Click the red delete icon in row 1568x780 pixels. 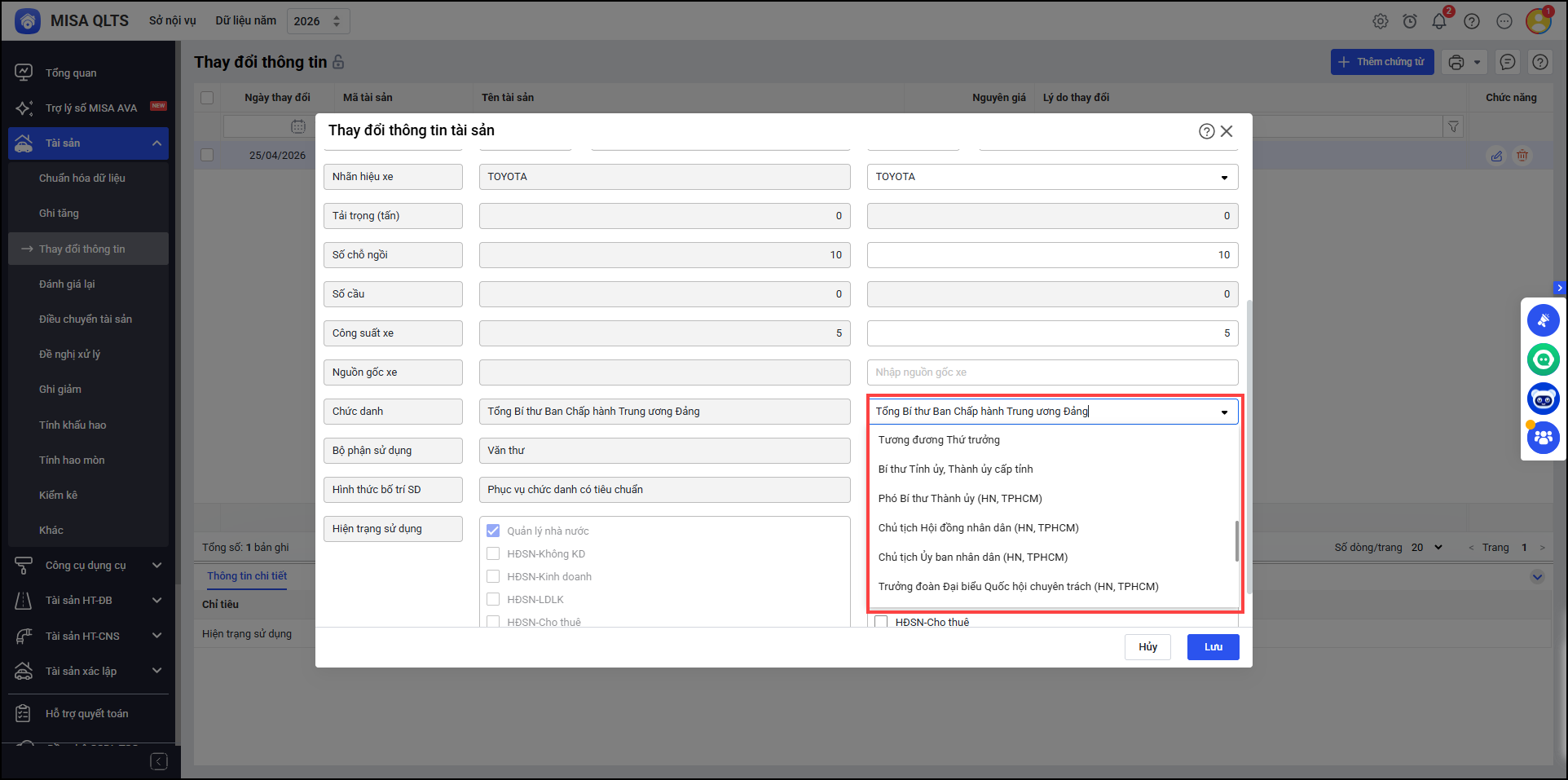pos(1522,156)
